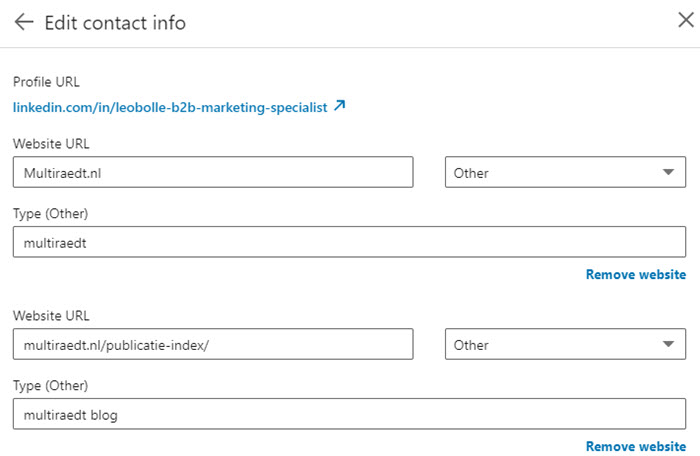Click the 'multiraedt blog' type field
Screen dimensions: 700x456
tap(349, 413)
